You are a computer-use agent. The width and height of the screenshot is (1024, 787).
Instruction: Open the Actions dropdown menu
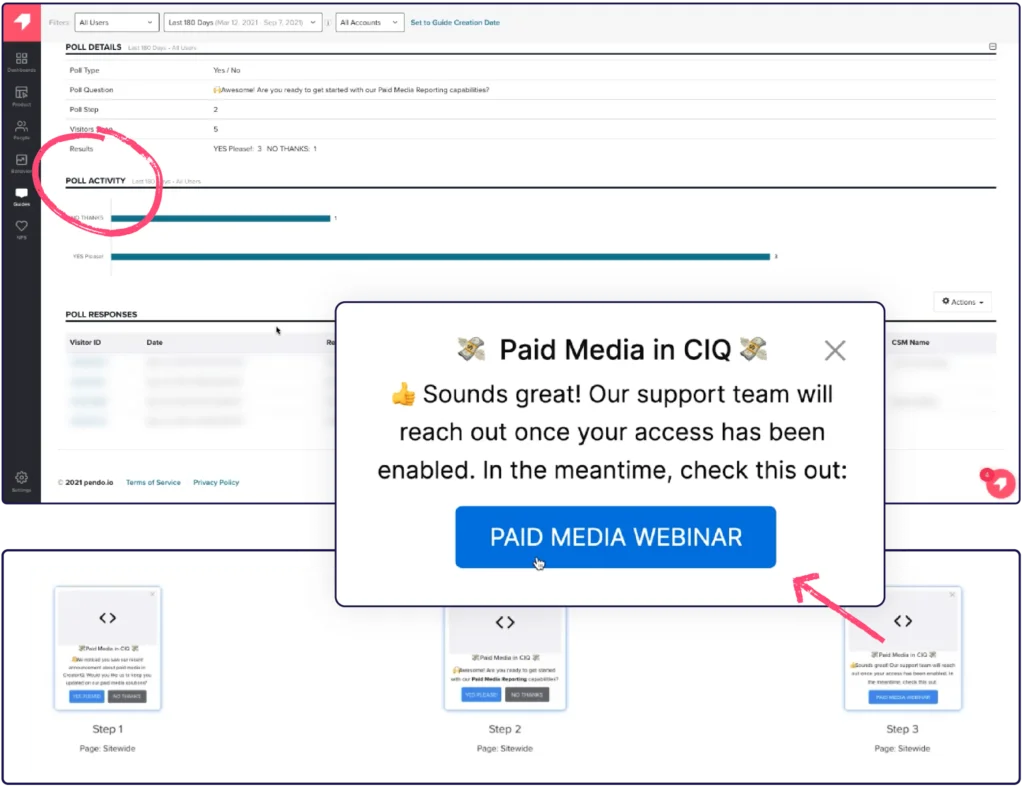(x=961, y=301)
